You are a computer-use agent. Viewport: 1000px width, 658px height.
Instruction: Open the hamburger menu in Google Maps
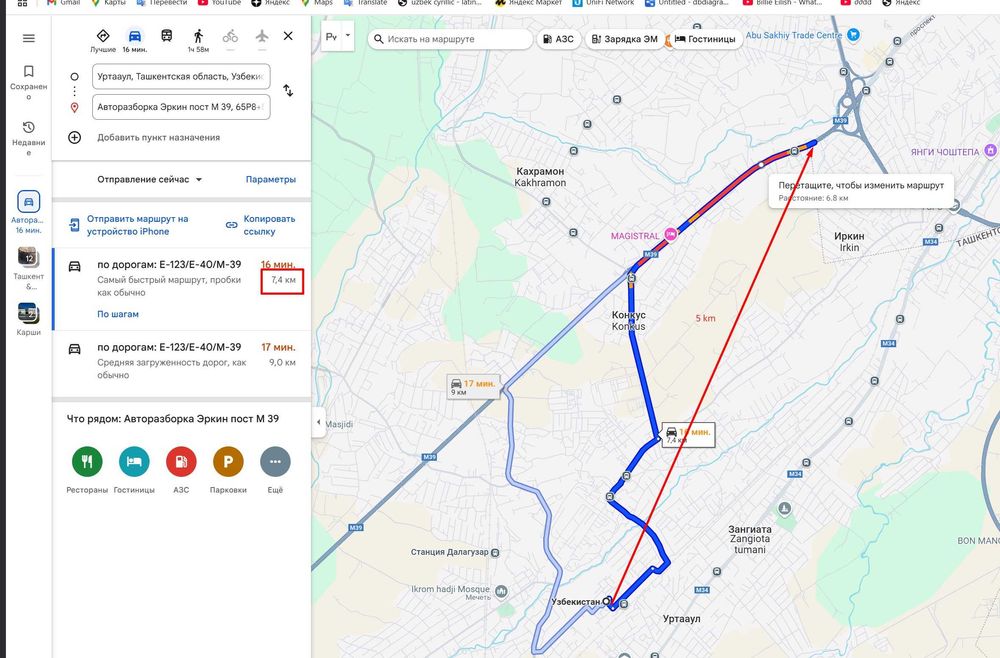(x=28, y=38)
